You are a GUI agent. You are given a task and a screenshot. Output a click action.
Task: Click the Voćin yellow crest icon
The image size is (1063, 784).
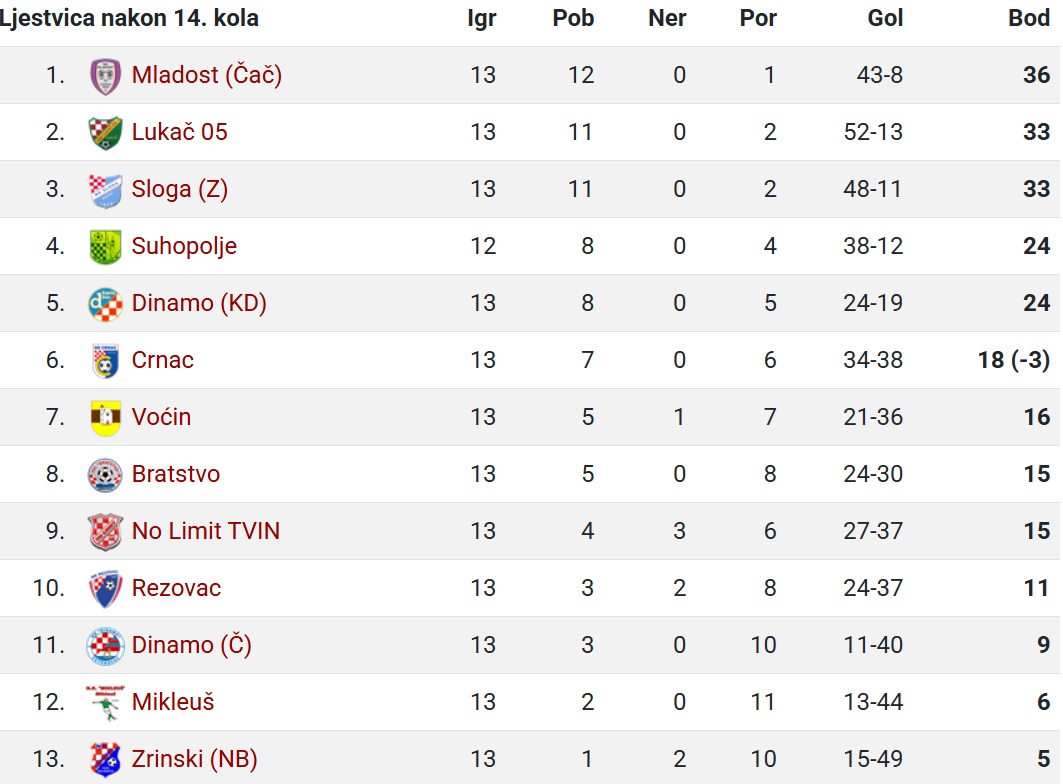(x=105, y=417)
